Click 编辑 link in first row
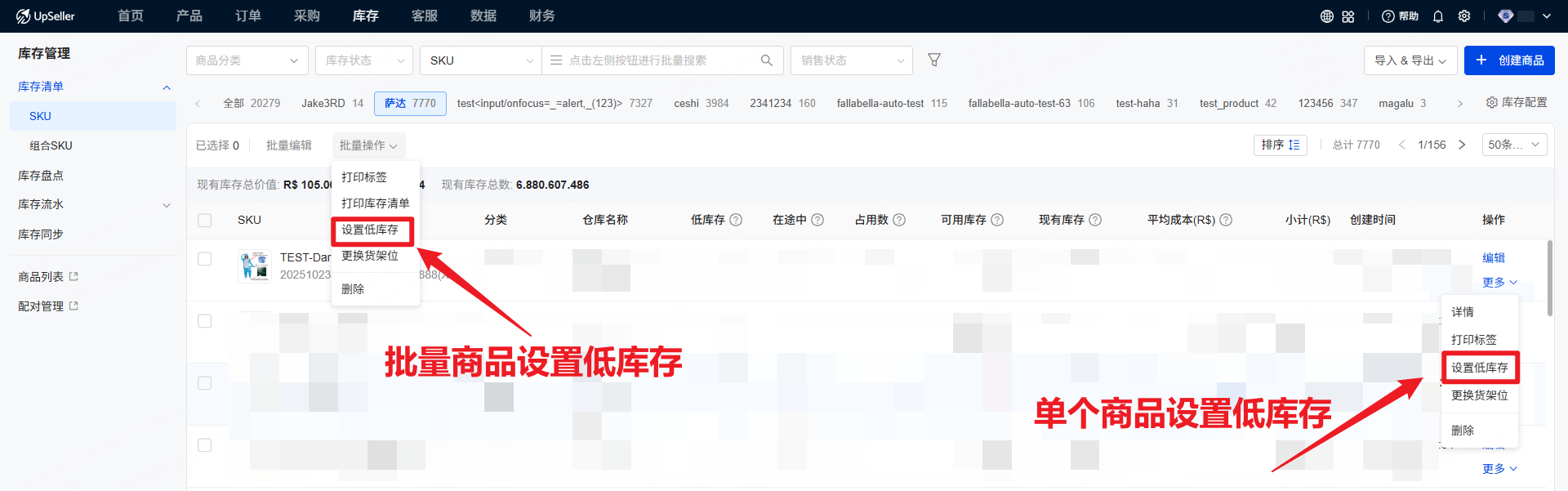 pyautogui.click(x=1493, y=258)
